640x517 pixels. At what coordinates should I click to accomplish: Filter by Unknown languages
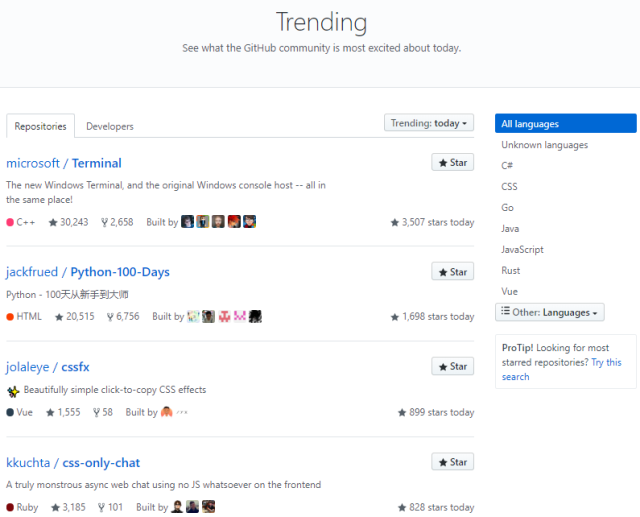[x=544, y=145]
